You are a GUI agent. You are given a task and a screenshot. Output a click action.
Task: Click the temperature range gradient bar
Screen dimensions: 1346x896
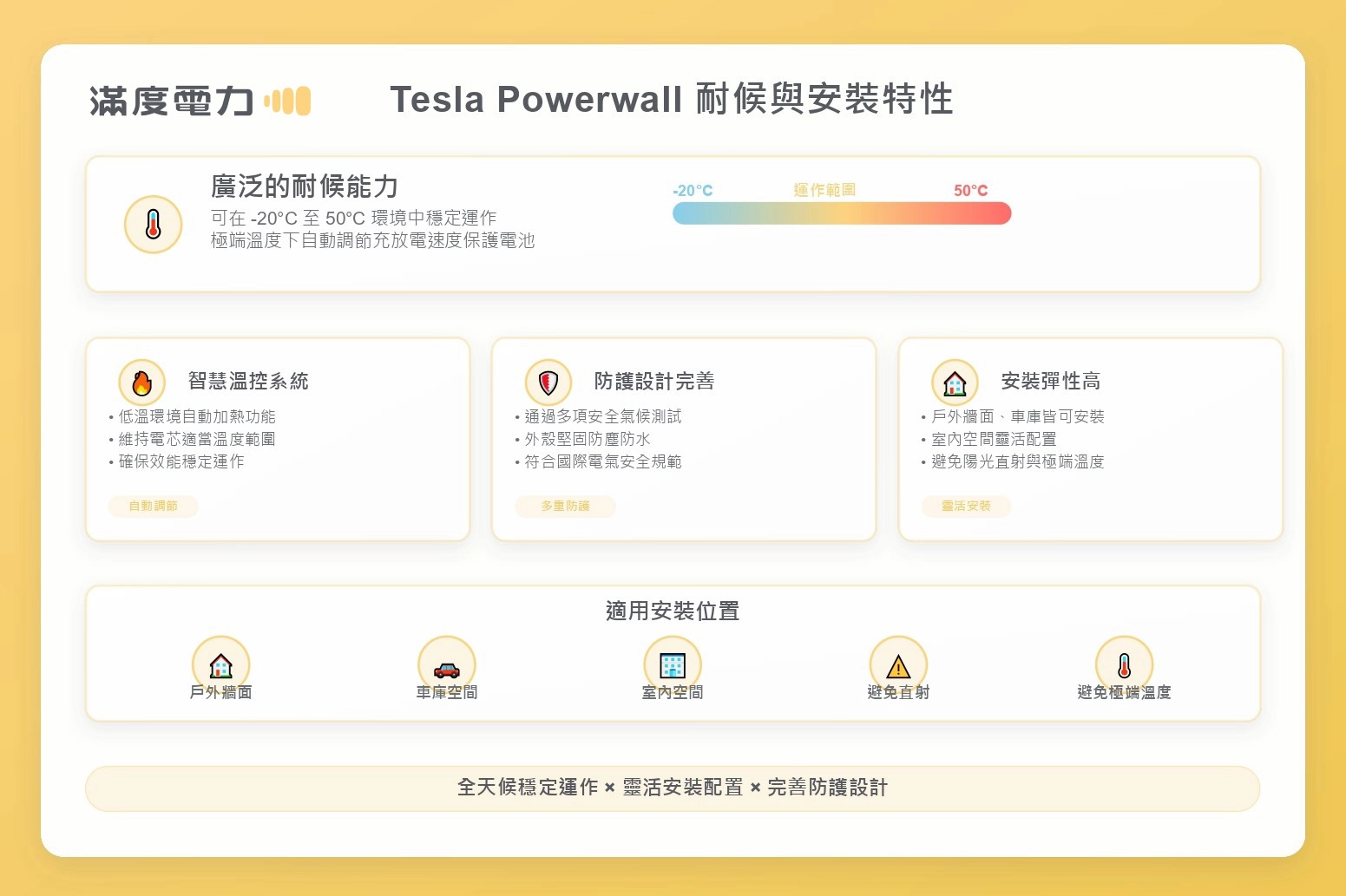pyautogui.click(x=842, y=213)
